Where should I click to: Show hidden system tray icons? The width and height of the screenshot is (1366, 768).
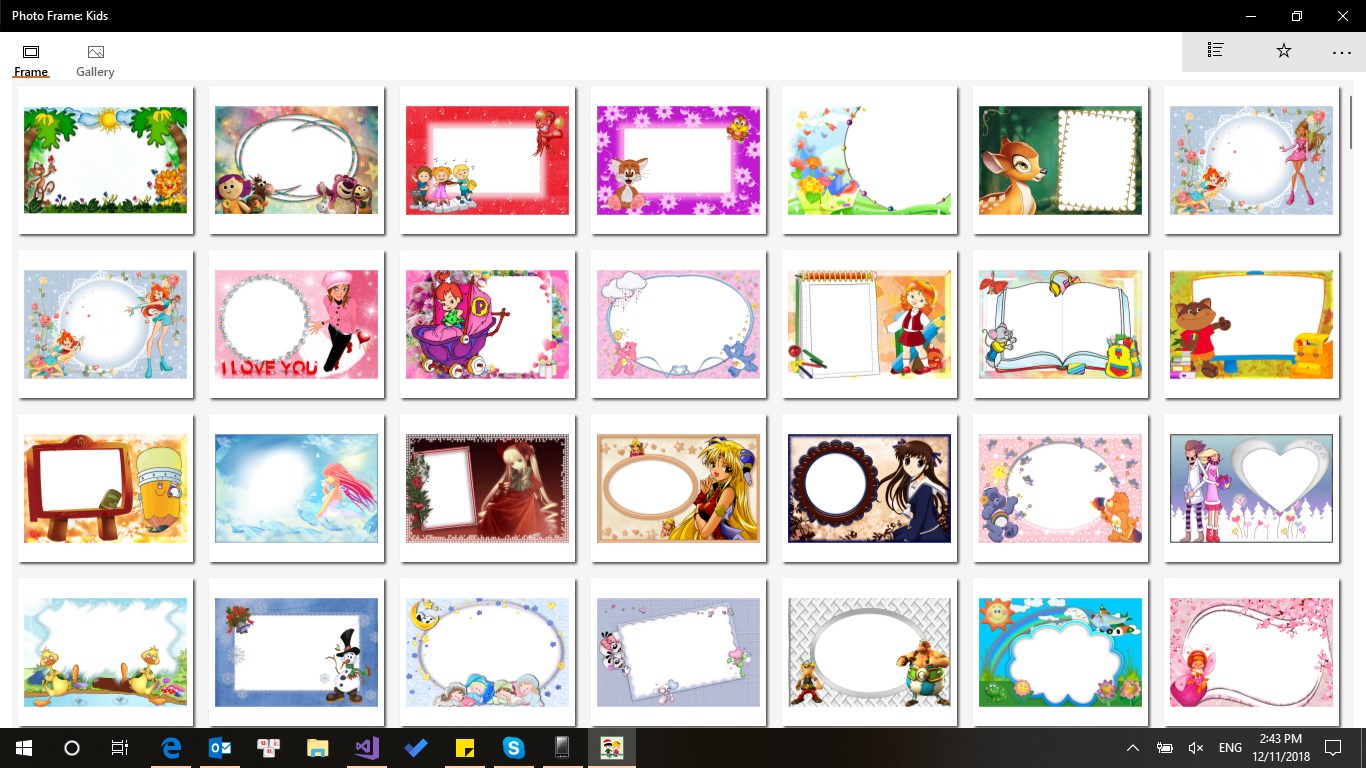(1133, 748)
